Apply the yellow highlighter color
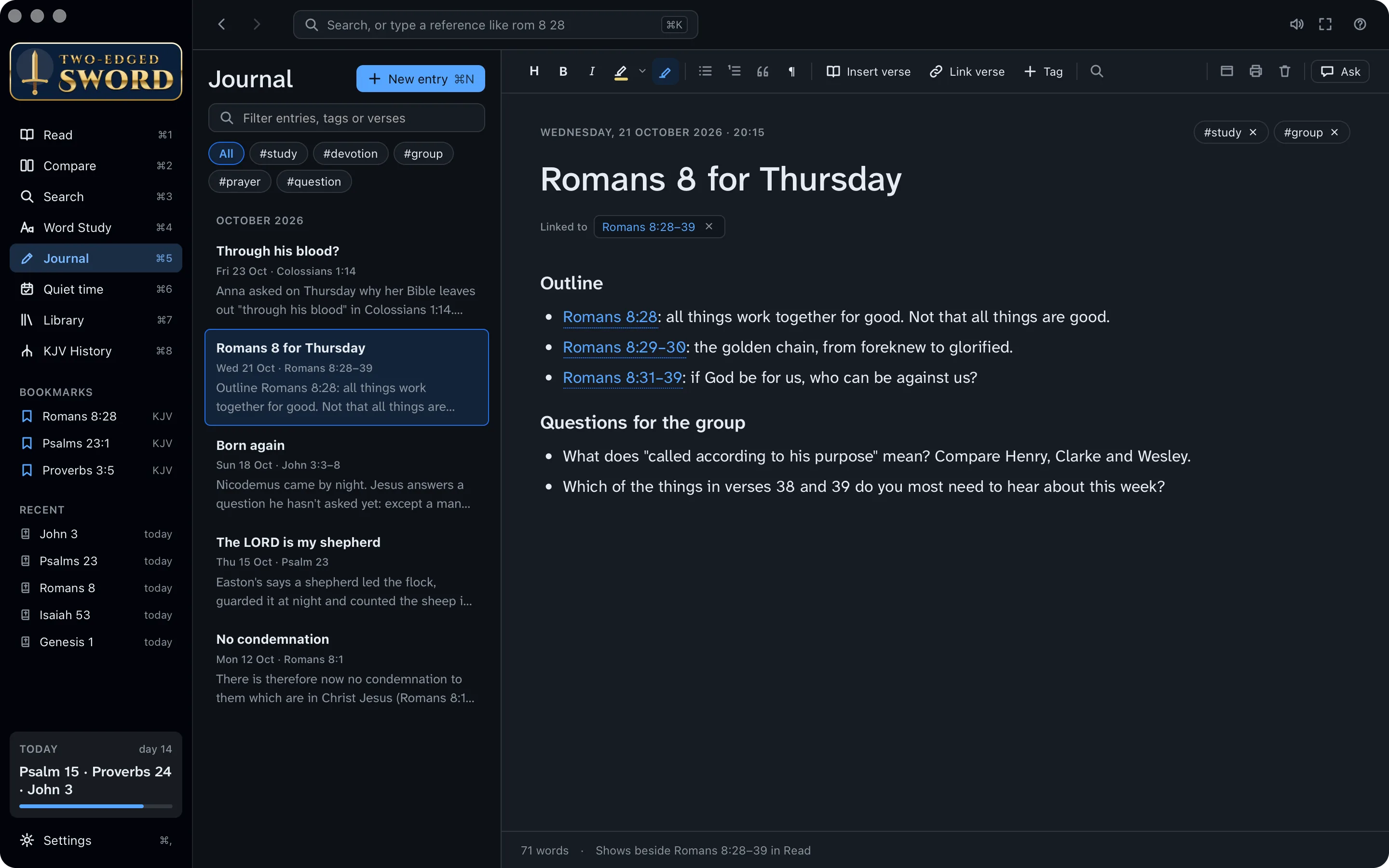This screenshot has width=1389, height=868. pos(620,71)
